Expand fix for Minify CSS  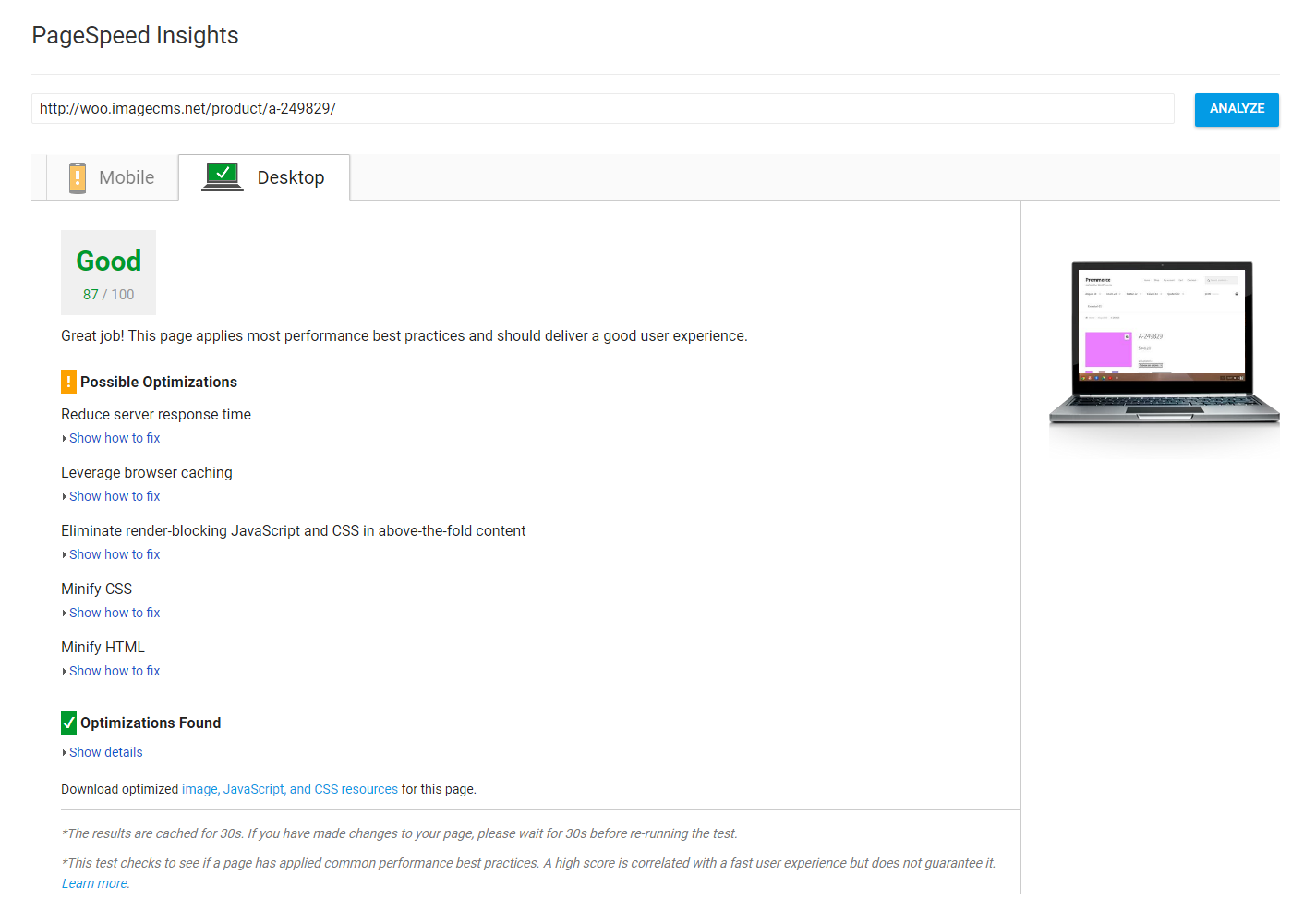115,613
